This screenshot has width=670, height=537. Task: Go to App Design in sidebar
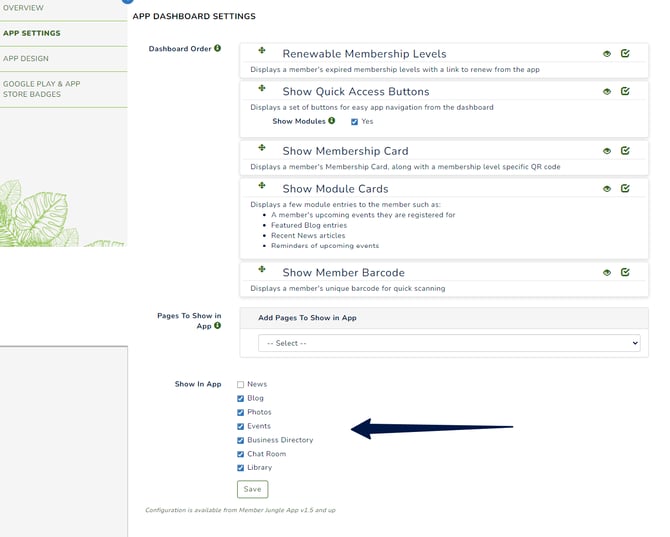click(26, 59)
